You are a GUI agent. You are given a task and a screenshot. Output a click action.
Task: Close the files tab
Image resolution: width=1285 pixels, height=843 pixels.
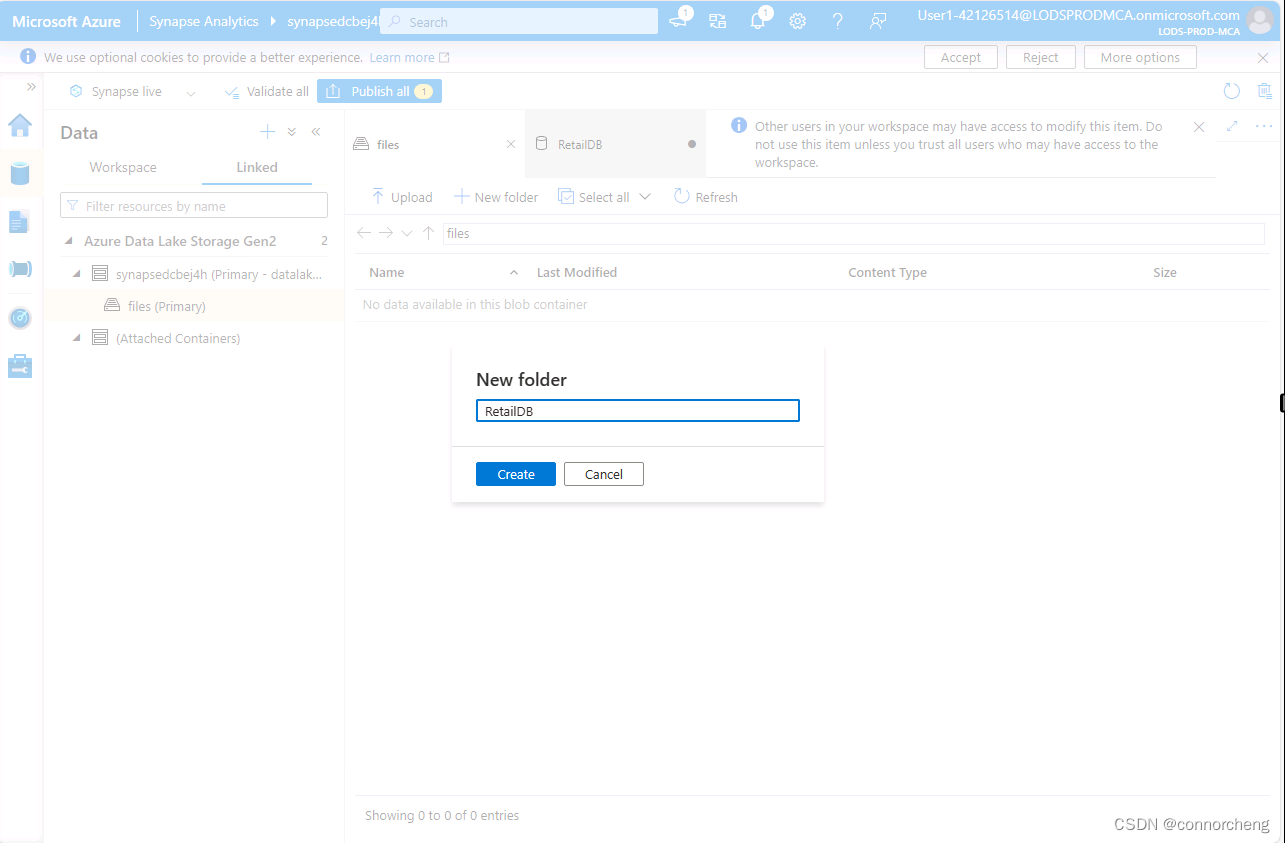511,144
